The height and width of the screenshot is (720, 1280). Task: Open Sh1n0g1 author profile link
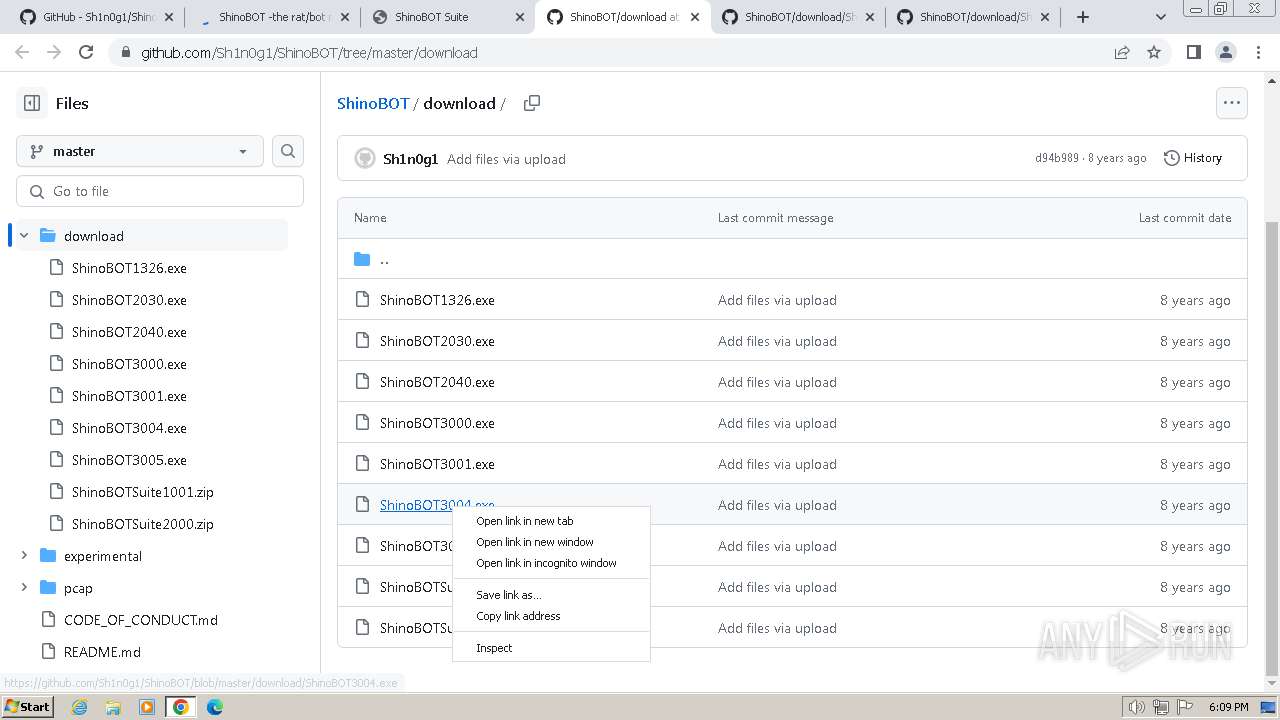point(410,159)
